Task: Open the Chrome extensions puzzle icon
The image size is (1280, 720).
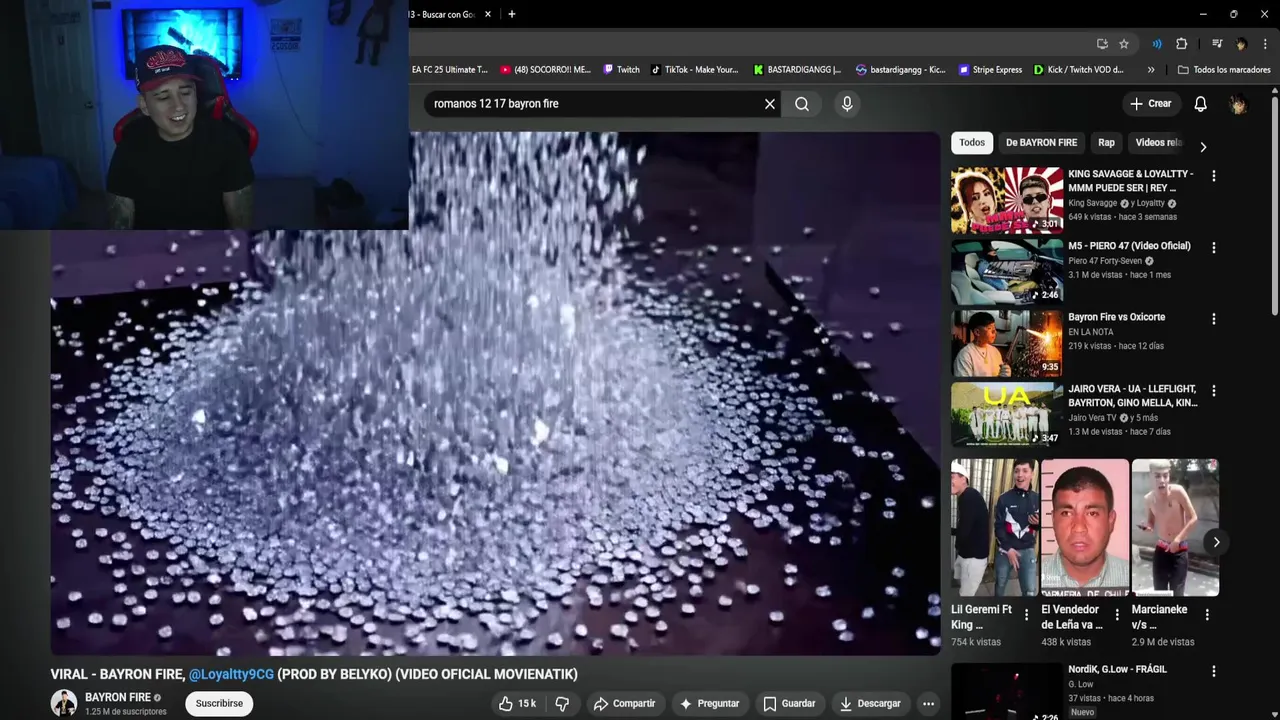Action: click(x=1181, y=44)
